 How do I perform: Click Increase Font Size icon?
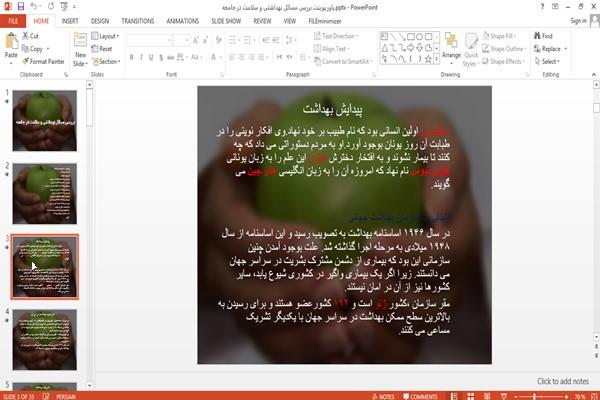(x=196, y=40)
